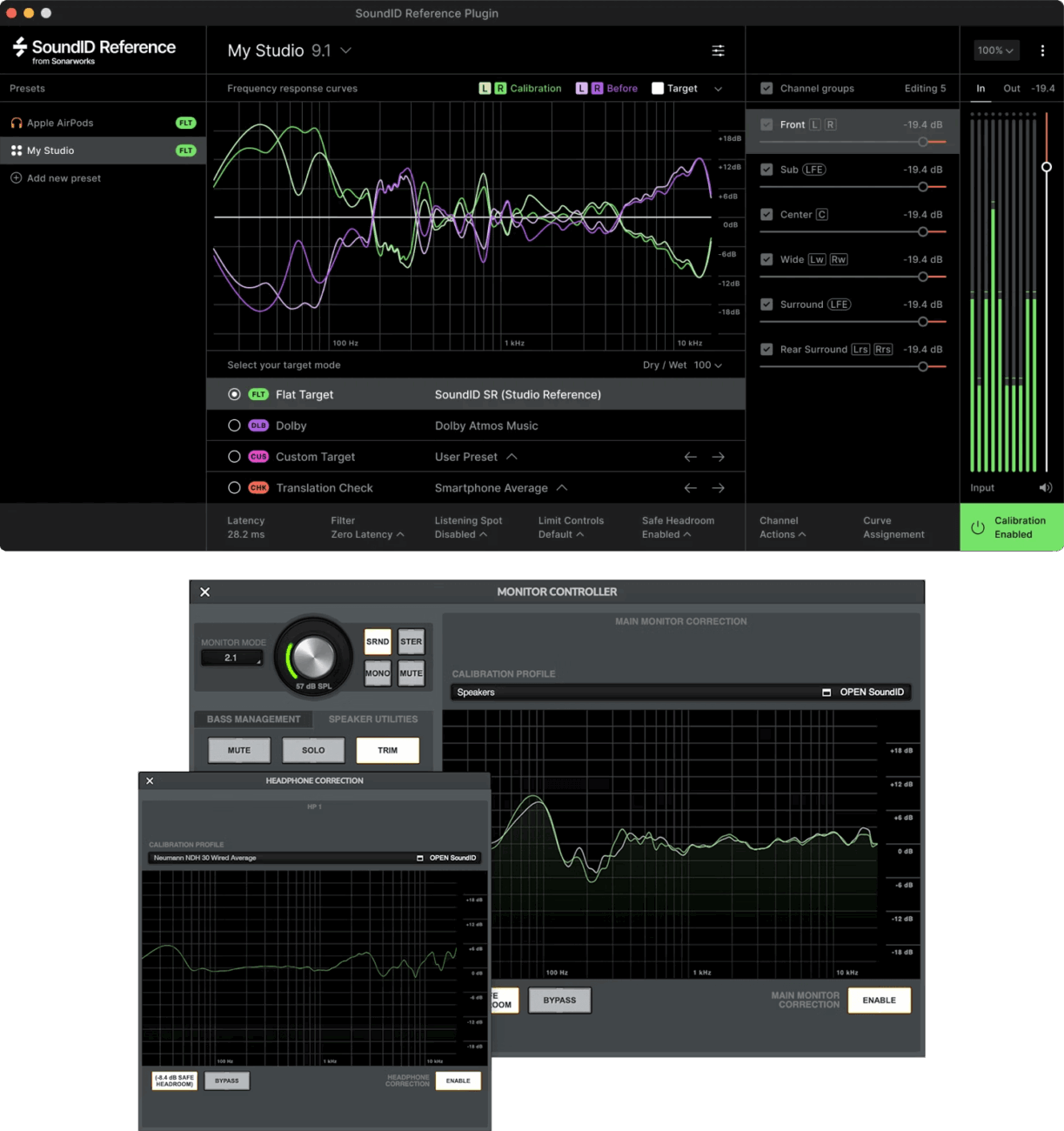This screenshot has width=1064, height=1131.
Task: Open the 100% zoom dropdown
Action: 995,50
